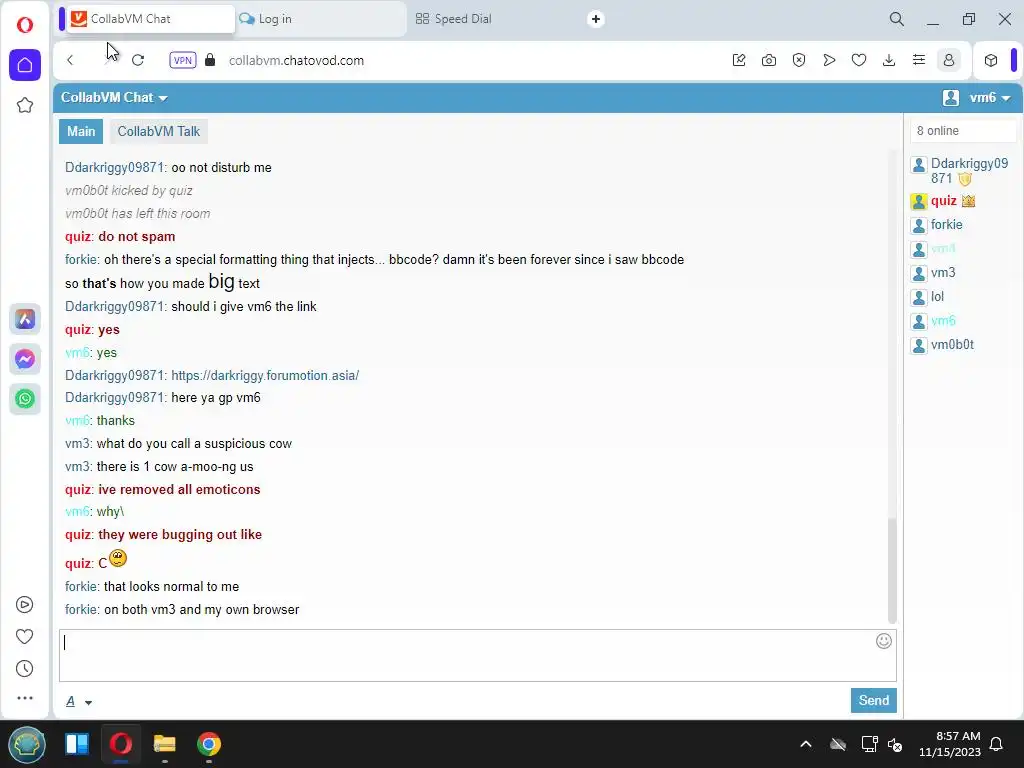Open the Windows Start orb
This screenshot has height=768, width=1024.
27,744
